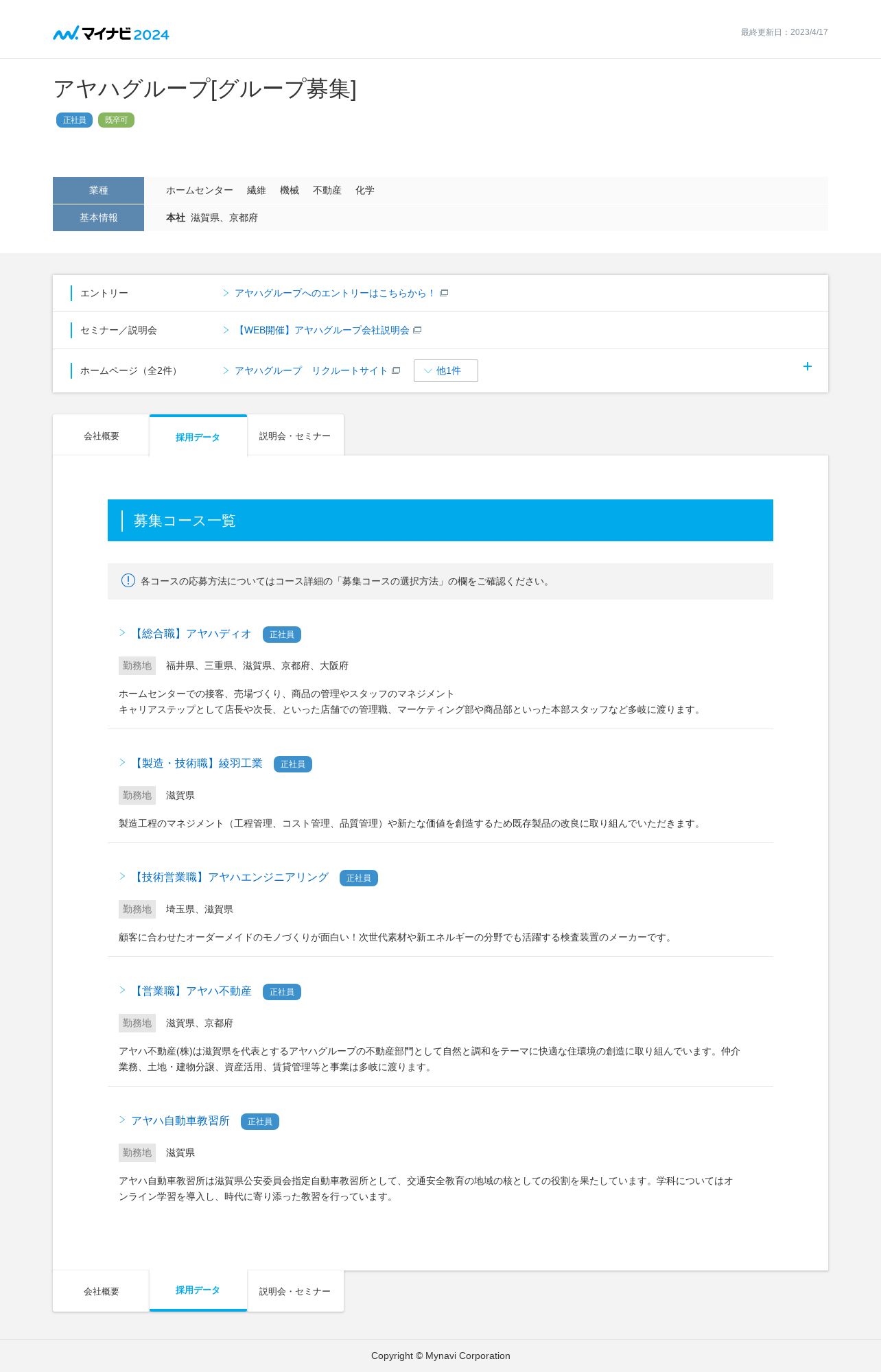Viewport: 881px width, 1372px height.
Task: Click 正社員 badge next to 綾羽工業
Action: (x=293, y=764)
